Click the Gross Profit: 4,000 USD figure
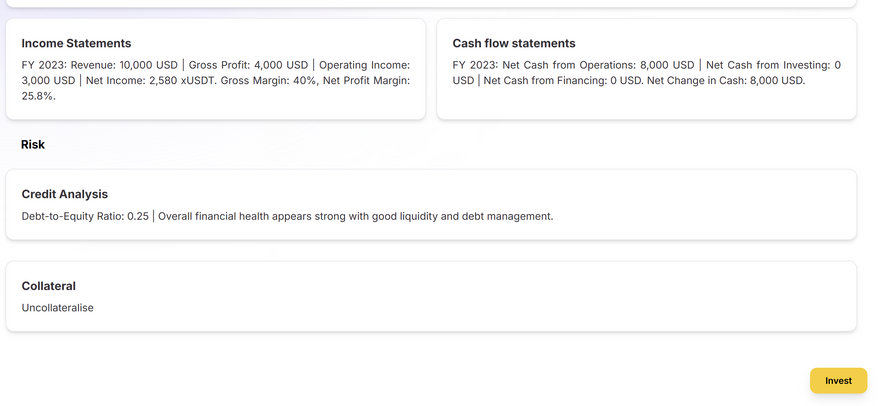This screenshot has width=880, height=406. [x=248, y=65]
